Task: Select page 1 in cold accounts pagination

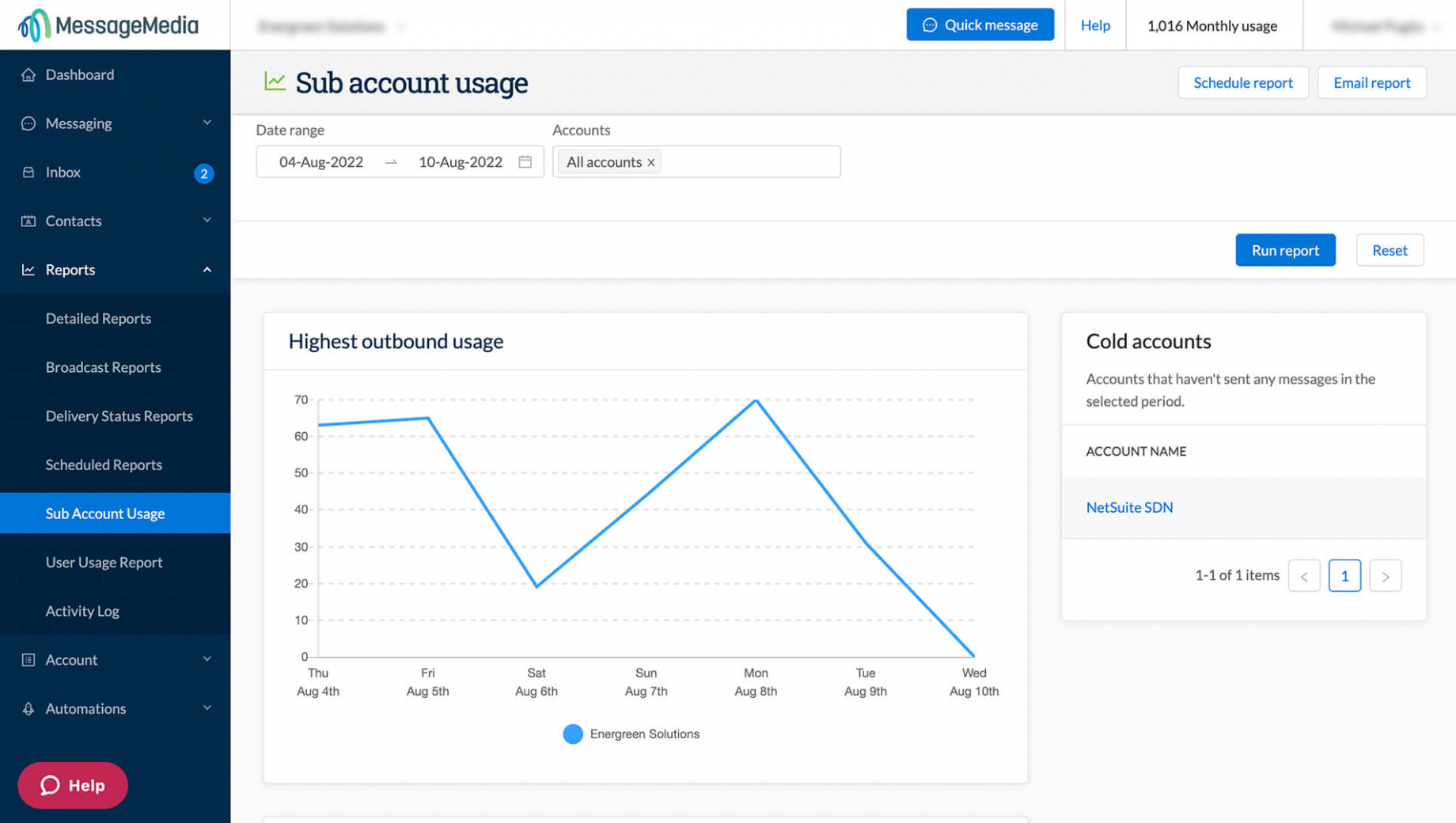Action: 1344,576
